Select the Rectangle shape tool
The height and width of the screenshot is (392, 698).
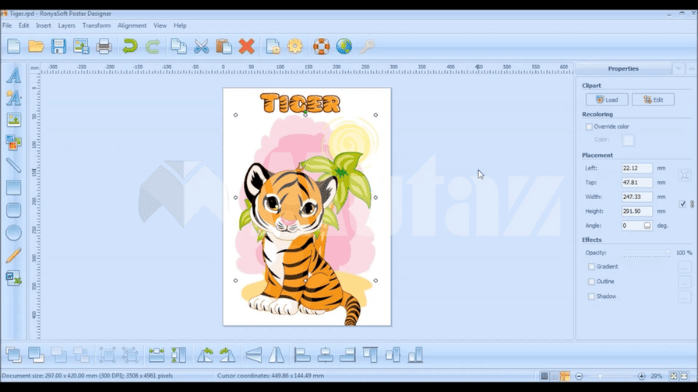(13, 187)
